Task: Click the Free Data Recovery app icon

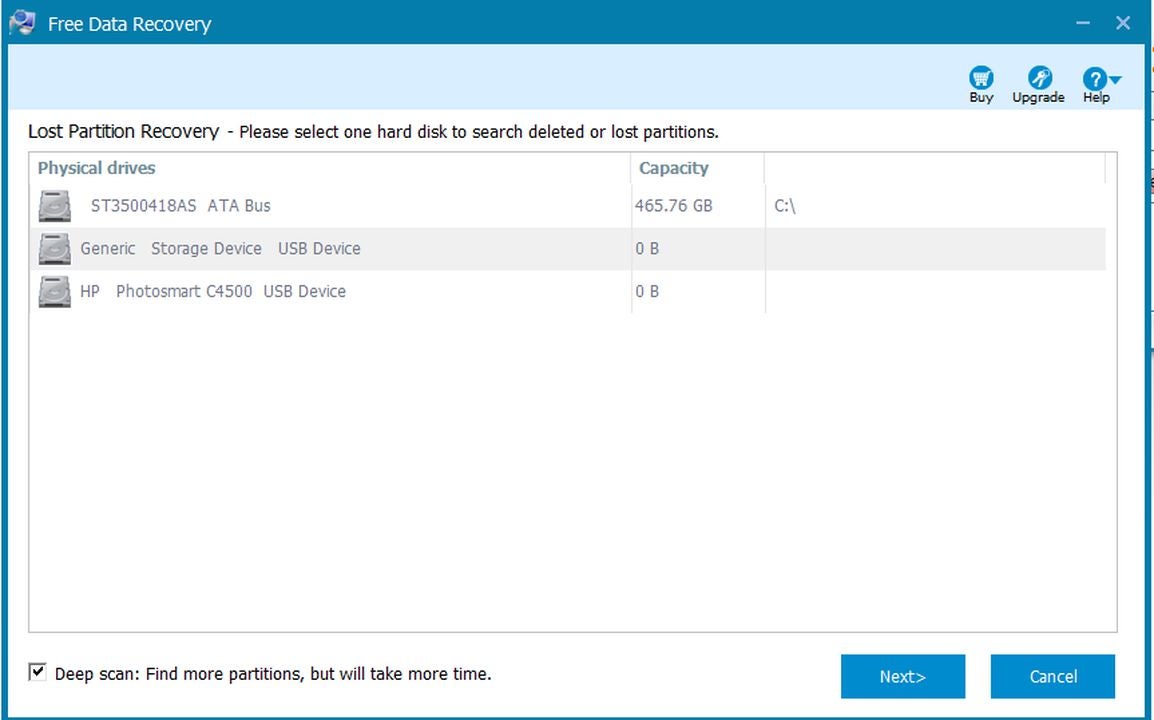Action: pyautogui.click(x=22, y=23)
